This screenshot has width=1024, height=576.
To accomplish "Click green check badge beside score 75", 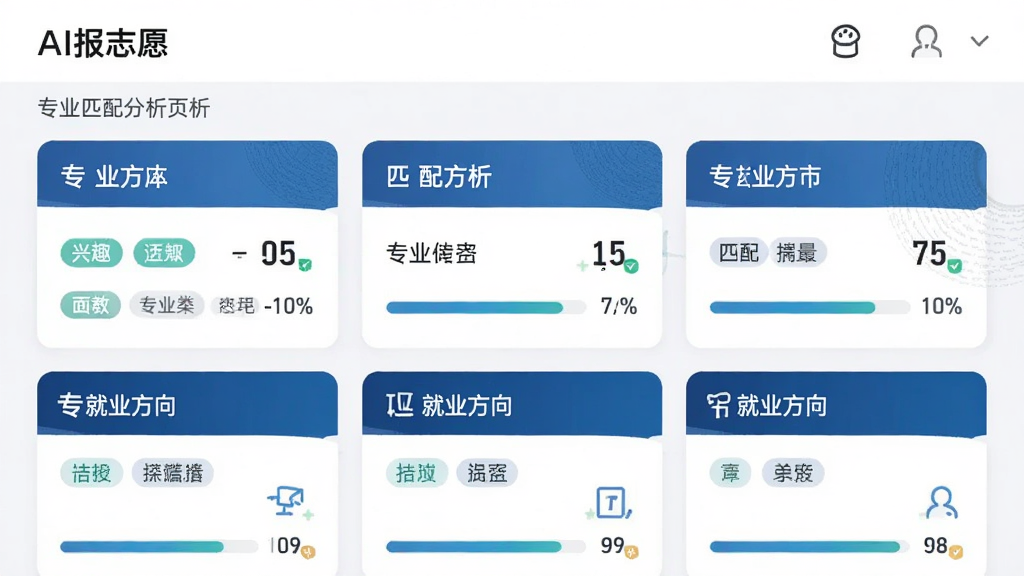I will click(955, 266).
